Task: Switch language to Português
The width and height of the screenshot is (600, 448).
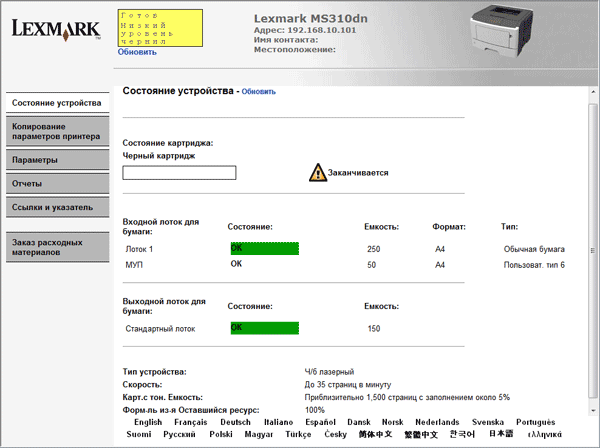Action: coord(536,422)
